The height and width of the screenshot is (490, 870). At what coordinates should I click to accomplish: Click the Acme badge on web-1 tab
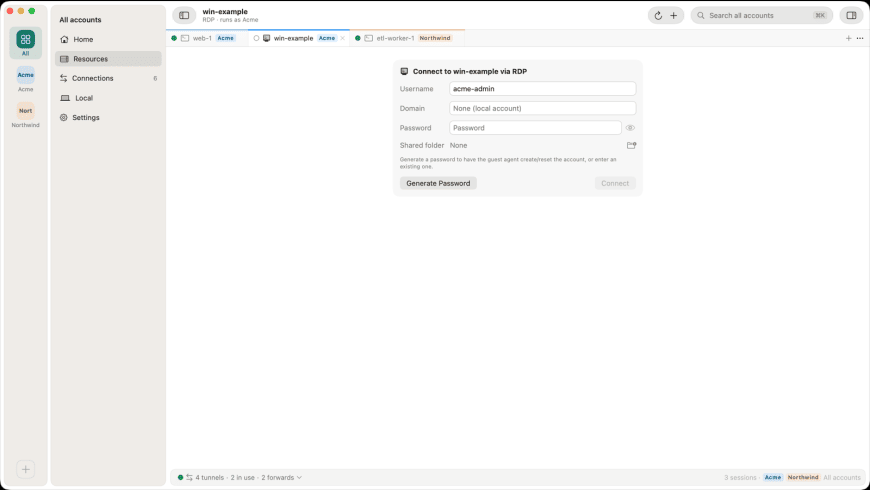[x=226, y=38]
